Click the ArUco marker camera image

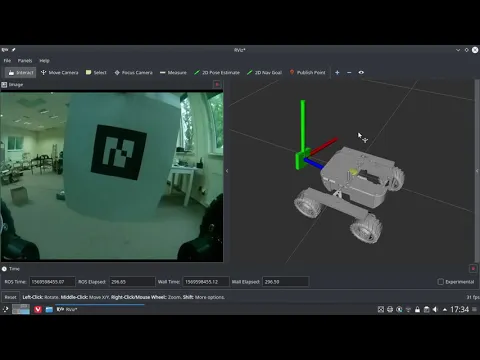coord(112,176)
